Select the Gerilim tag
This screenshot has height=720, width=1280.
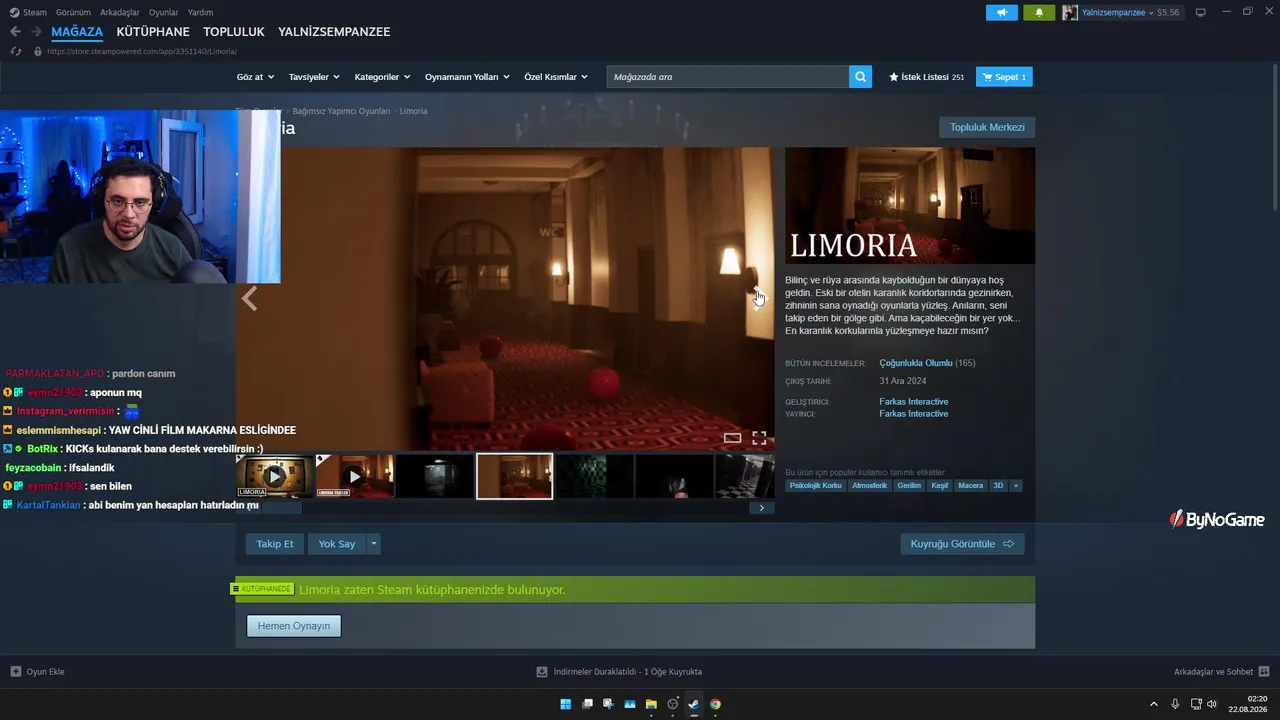coord(909,486)
